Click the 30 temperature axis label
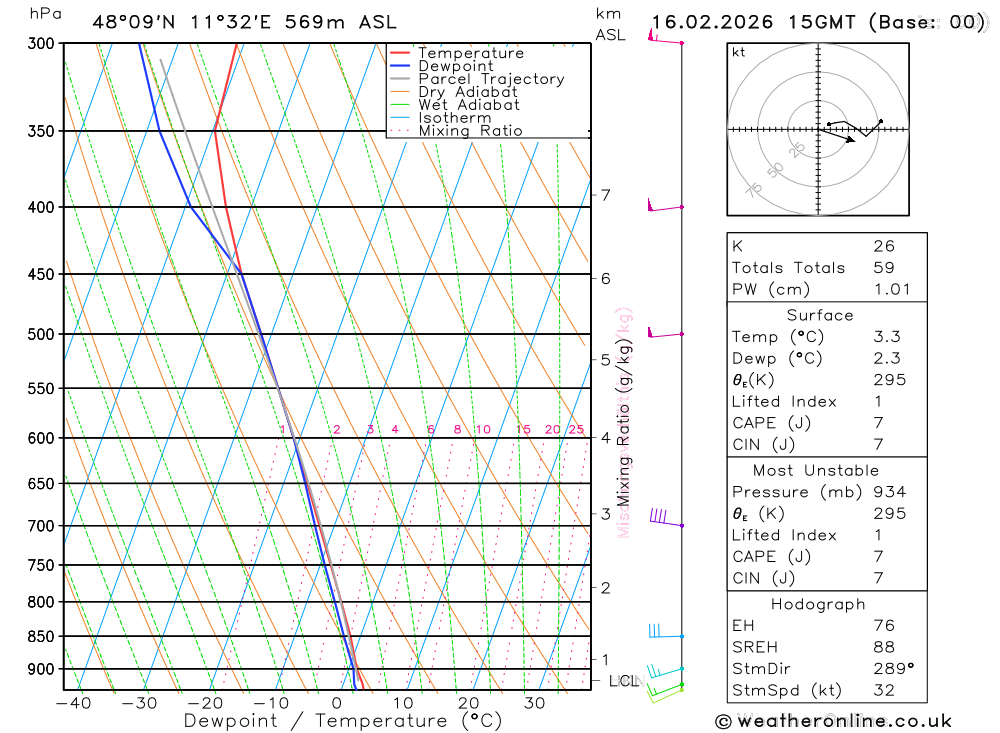 click(534, 704)
